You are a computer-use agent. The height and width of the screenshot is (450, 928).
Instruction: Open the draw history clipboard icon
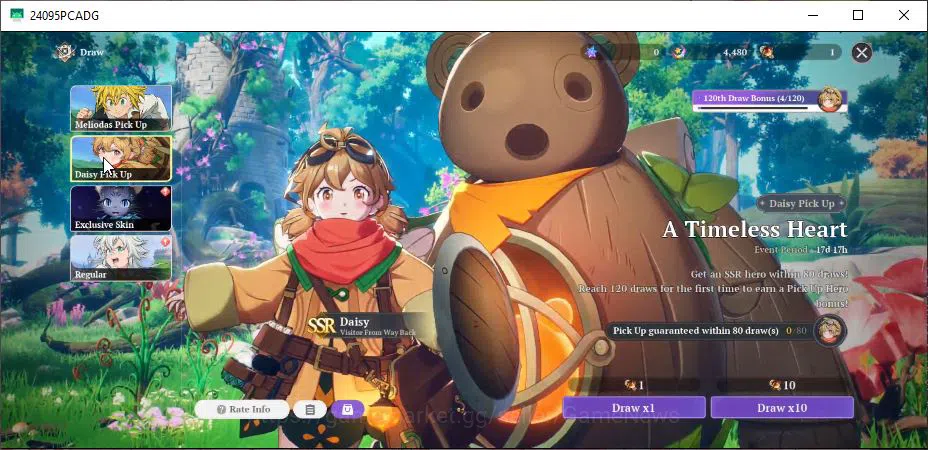pos(310,409)
